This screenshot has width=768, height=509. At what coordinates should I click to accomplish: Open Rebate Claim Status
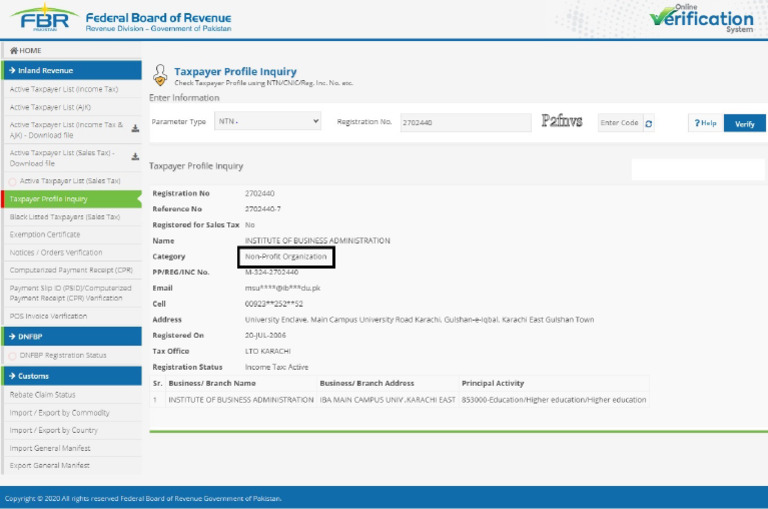click(43, 395)
